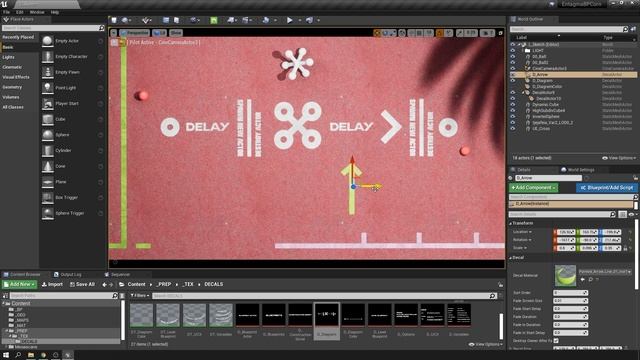
Task: Select the Box Trigger placement icon
Action: tap(48, 198)
